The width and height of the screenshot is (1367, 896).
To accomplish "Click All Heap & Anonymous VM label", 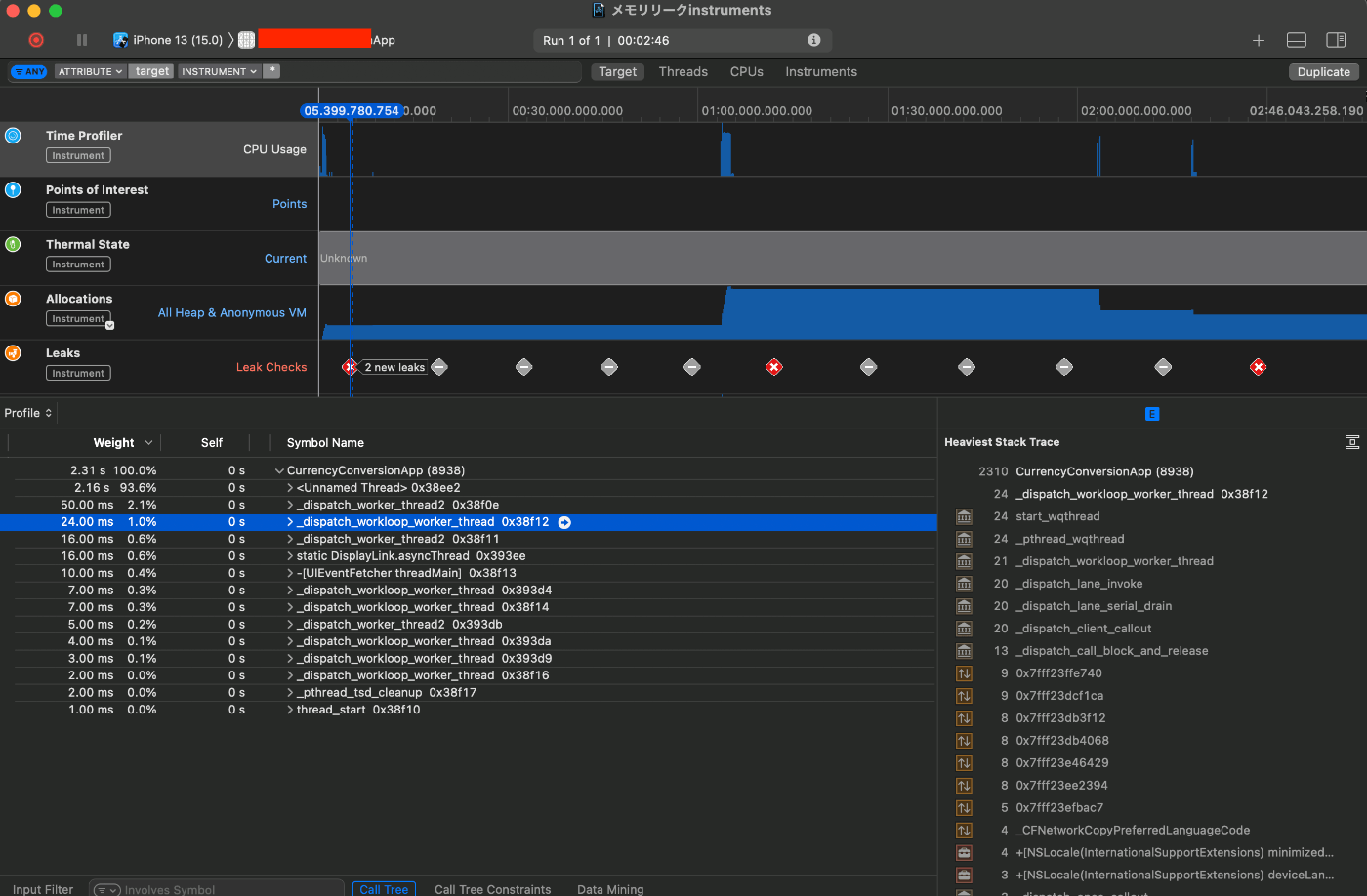I will click(x=232, y=312).
